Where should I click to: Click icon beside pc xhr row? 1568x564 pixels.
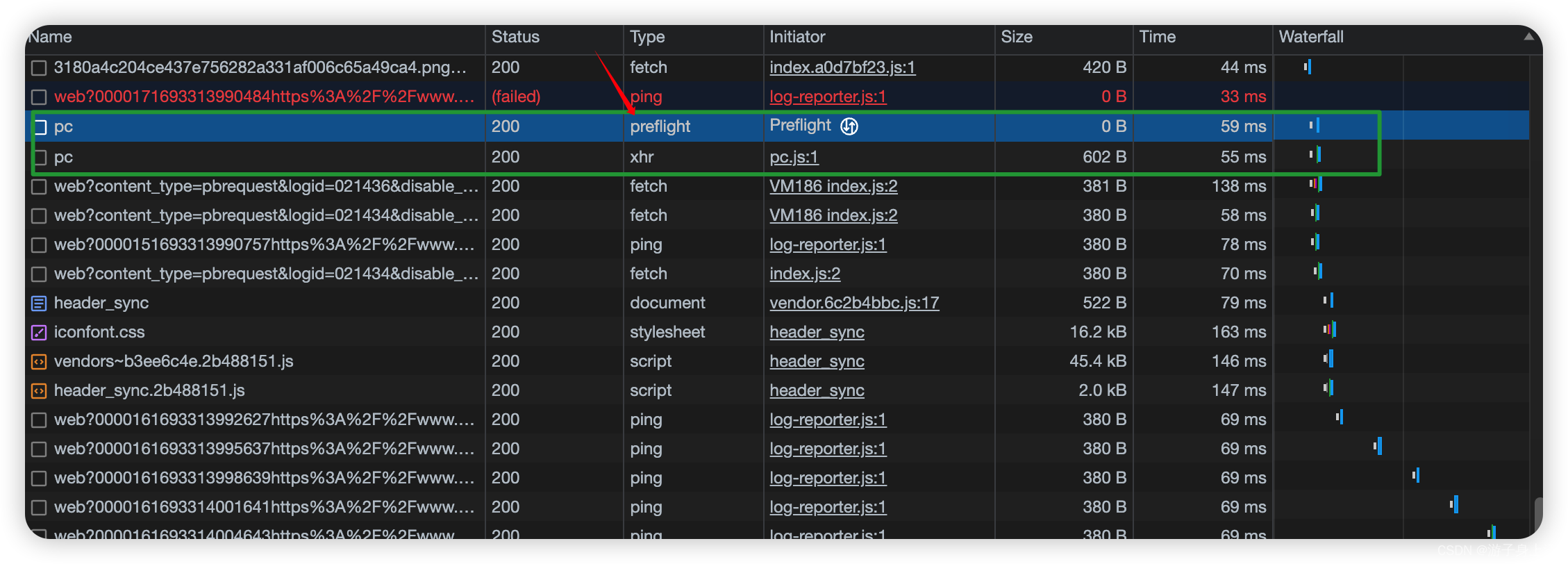42,157
